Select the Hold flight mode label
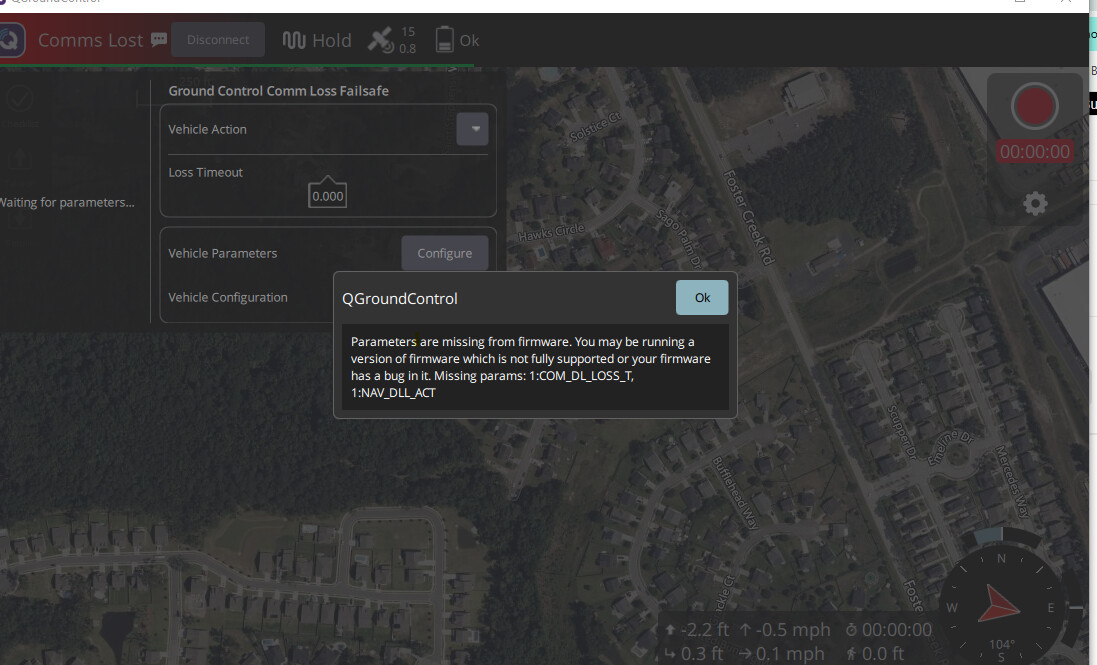1097x665 pixels. (x=332, y=40)
